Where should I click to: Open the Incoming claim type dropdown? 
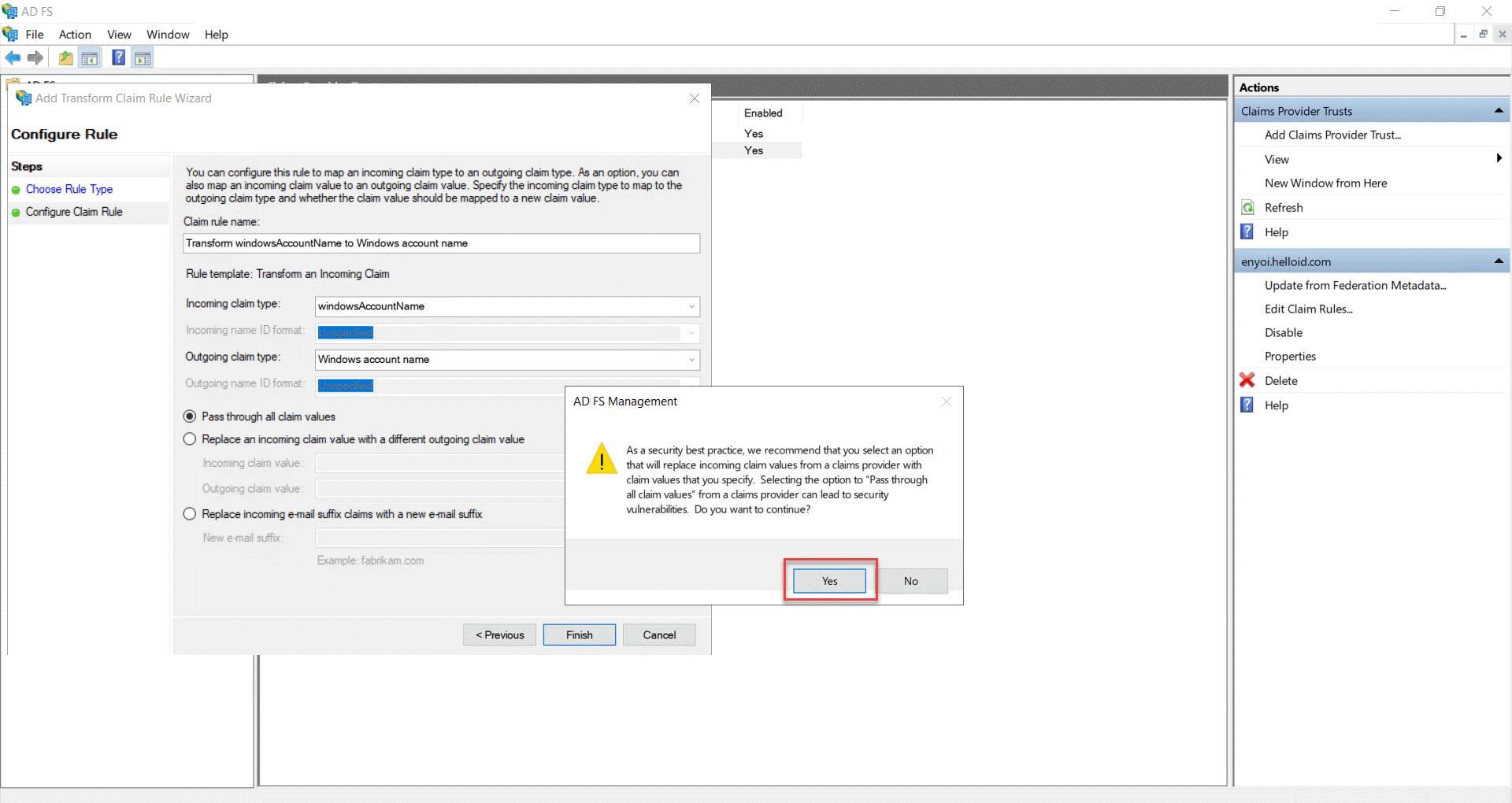coord(691,306)
